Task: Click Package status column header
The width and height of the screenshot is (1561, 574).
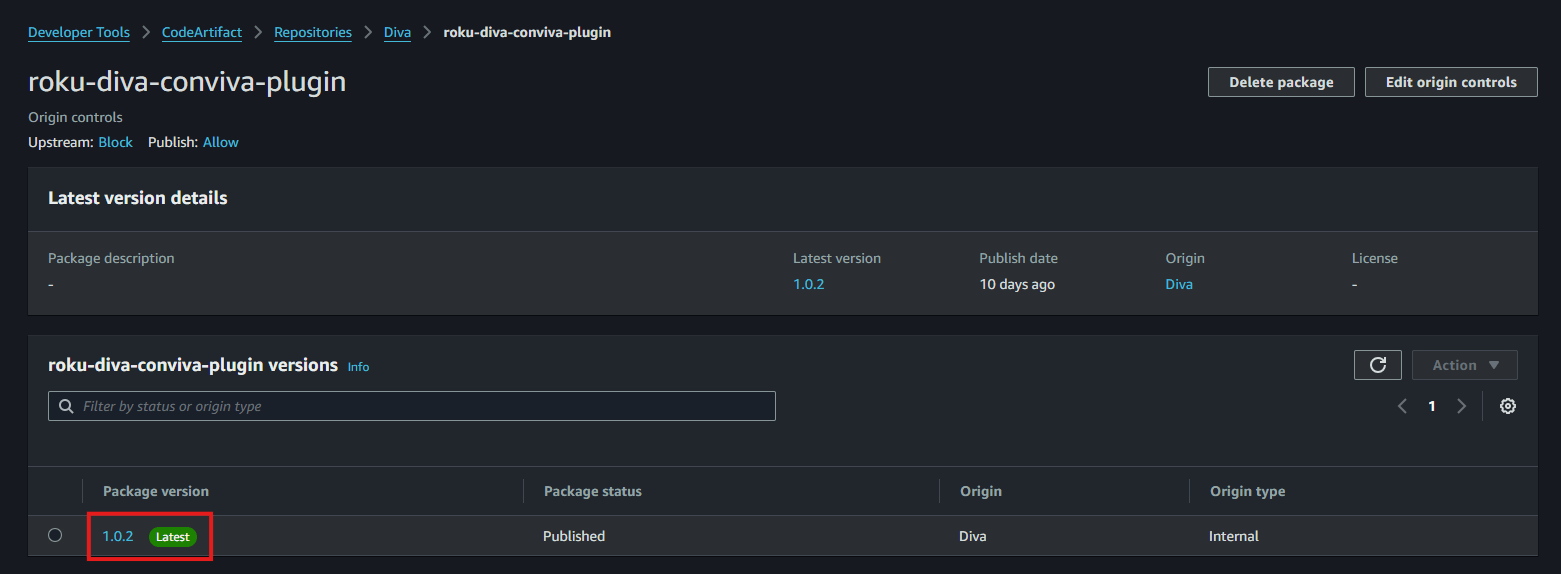Action: pos(593,491)
